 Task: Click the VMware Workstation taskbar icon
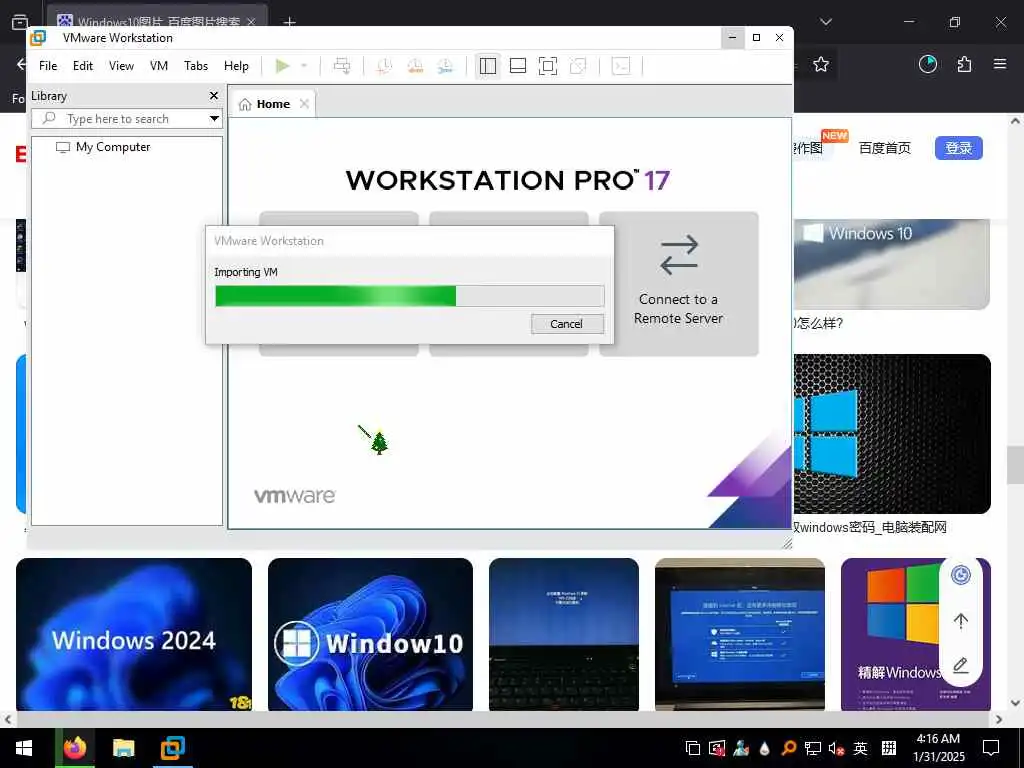click(x=172, y=748)
